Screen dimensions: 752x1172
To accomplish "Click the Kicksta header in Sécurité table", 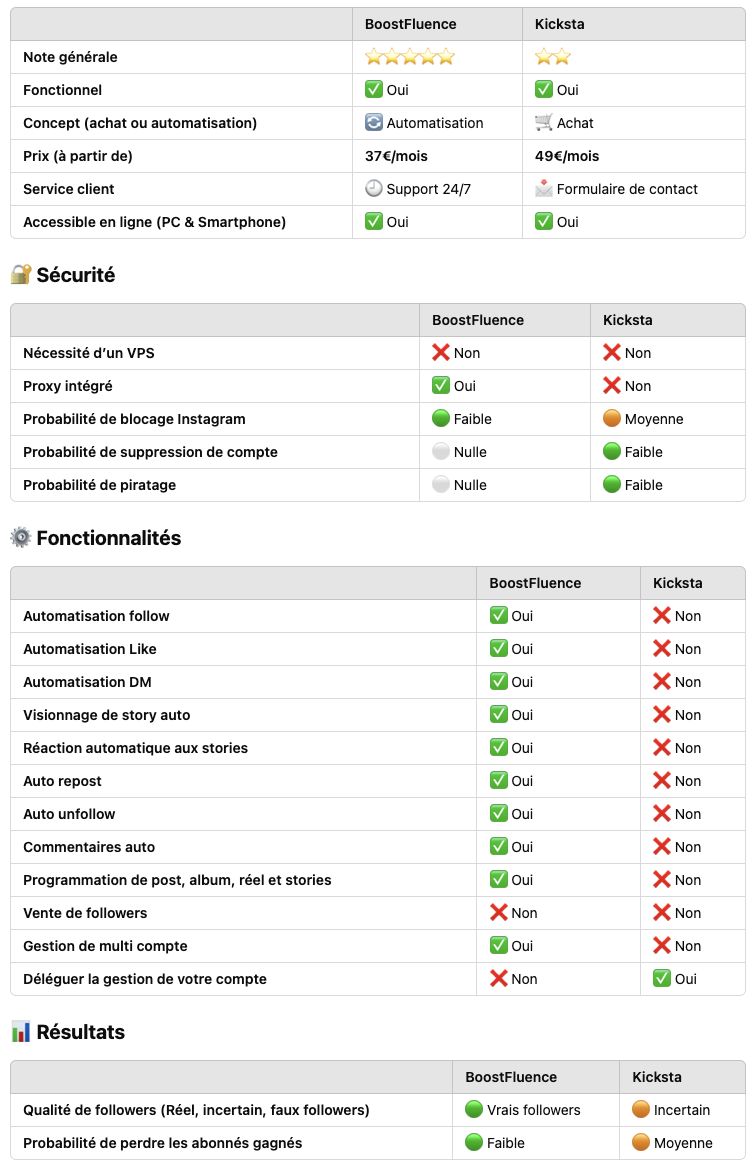I will point(628,320).
